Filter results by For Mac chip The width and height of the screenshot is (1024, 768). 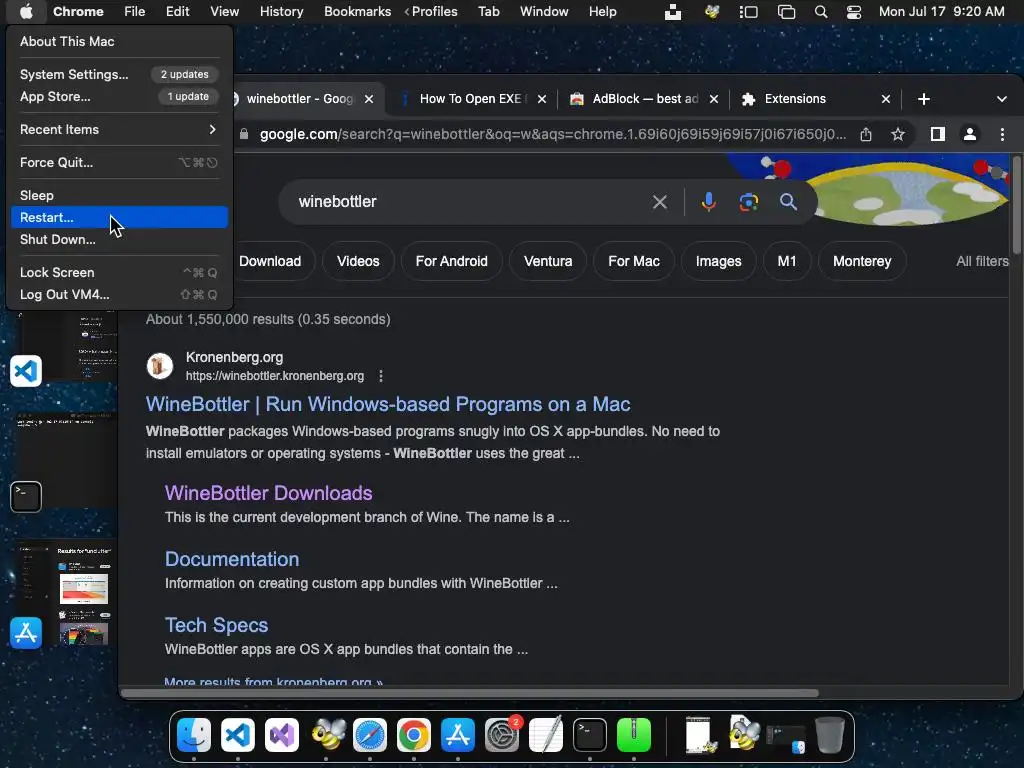pyautogui.click(x=633, y=261)
